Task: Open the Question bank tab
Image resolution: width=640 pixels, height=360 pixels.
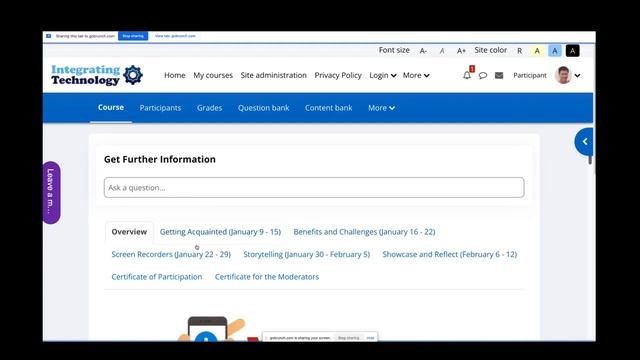Action: coord(264,108)
